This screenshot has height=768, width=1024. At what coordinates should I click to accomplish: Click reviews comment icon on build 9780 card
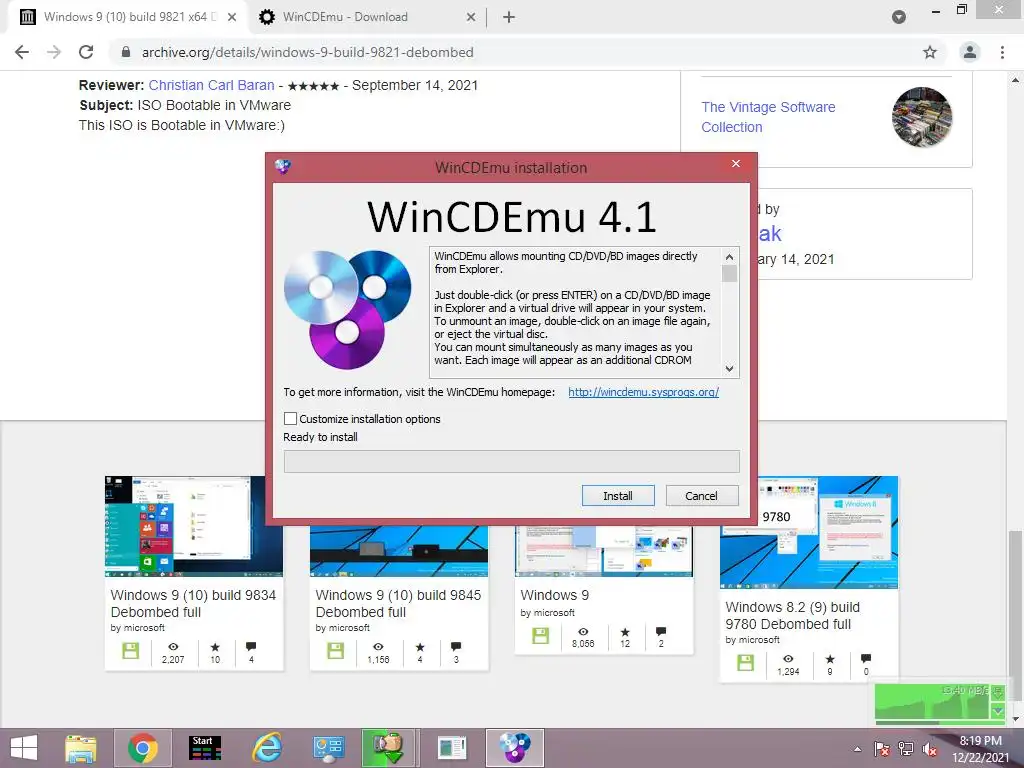tap(866, 658)
